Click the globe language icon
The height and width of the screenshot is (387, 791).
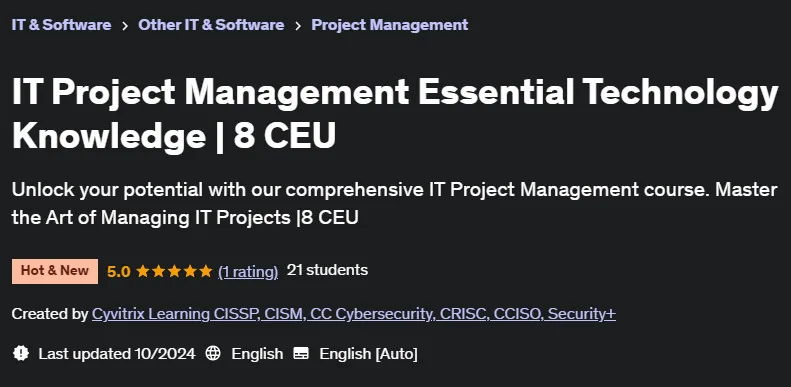click(213, 353)
